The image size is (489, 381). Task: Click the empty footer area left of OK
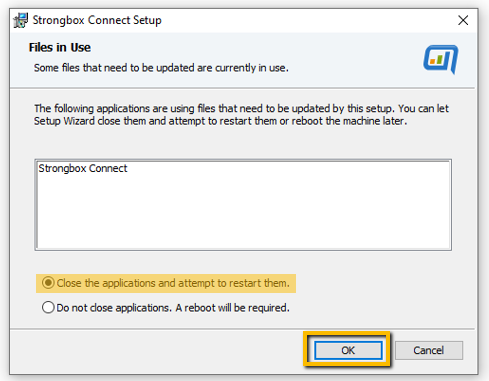[157, 351]
